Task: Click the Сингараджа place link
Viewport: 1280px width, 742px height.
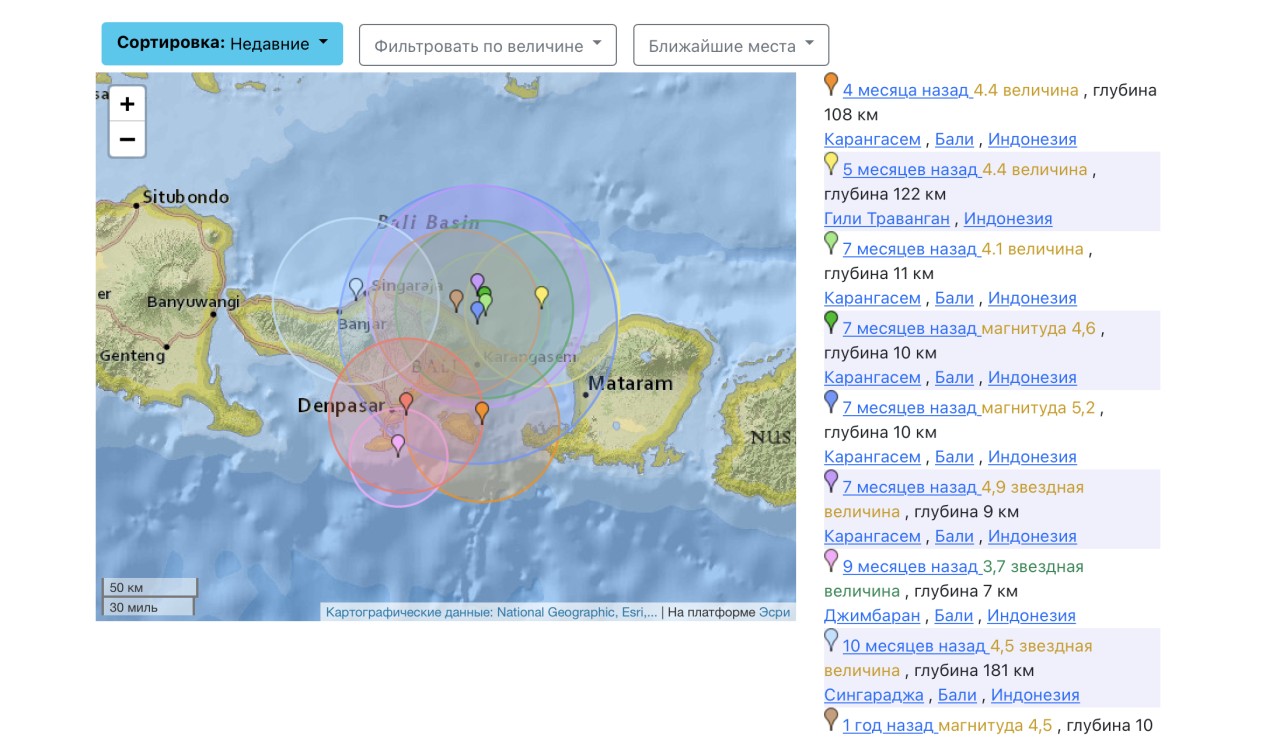Action: coord(876,695)
